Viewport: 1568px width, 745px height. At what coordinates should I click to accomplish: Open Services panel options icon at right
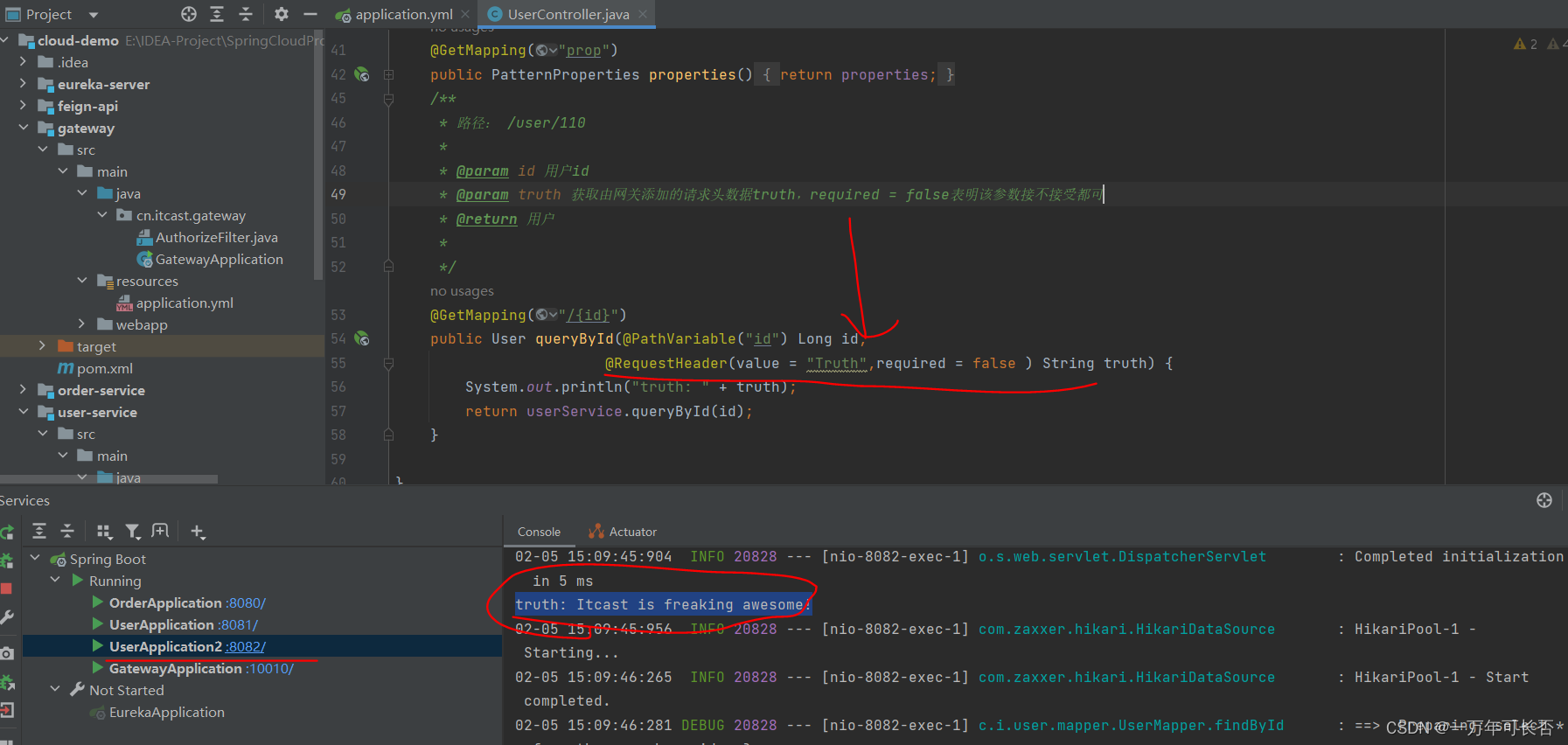1544,500
